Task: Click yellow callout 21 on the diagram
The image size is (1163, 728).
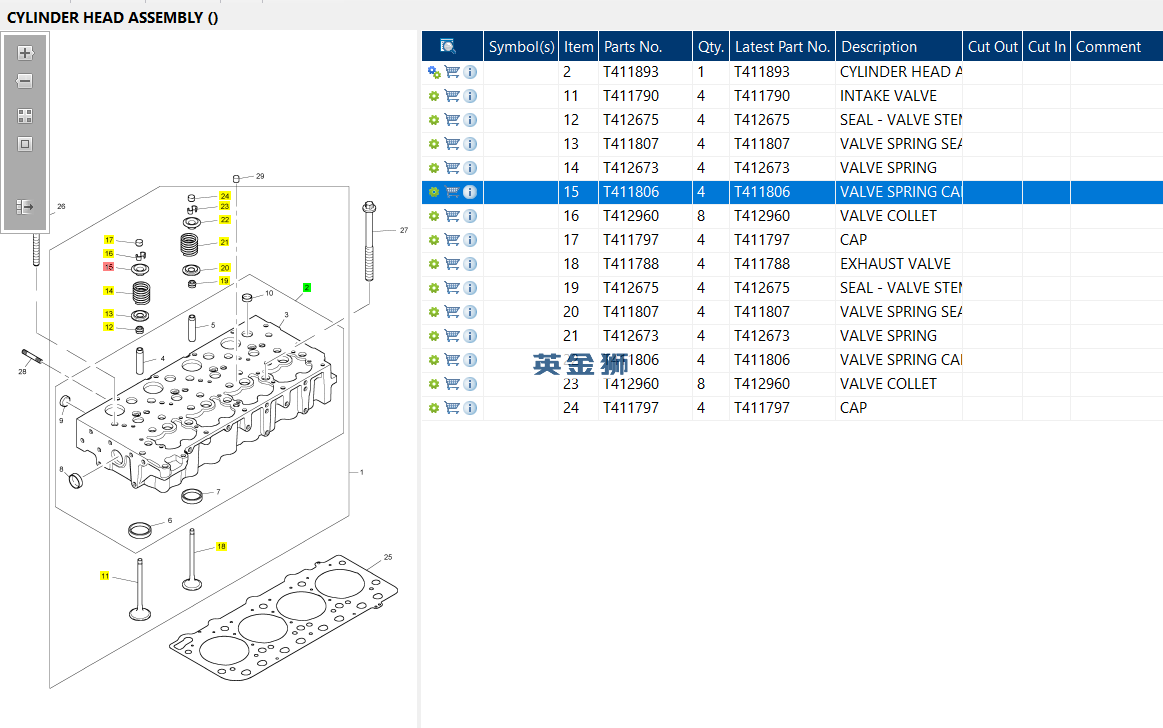Action: 225,242
